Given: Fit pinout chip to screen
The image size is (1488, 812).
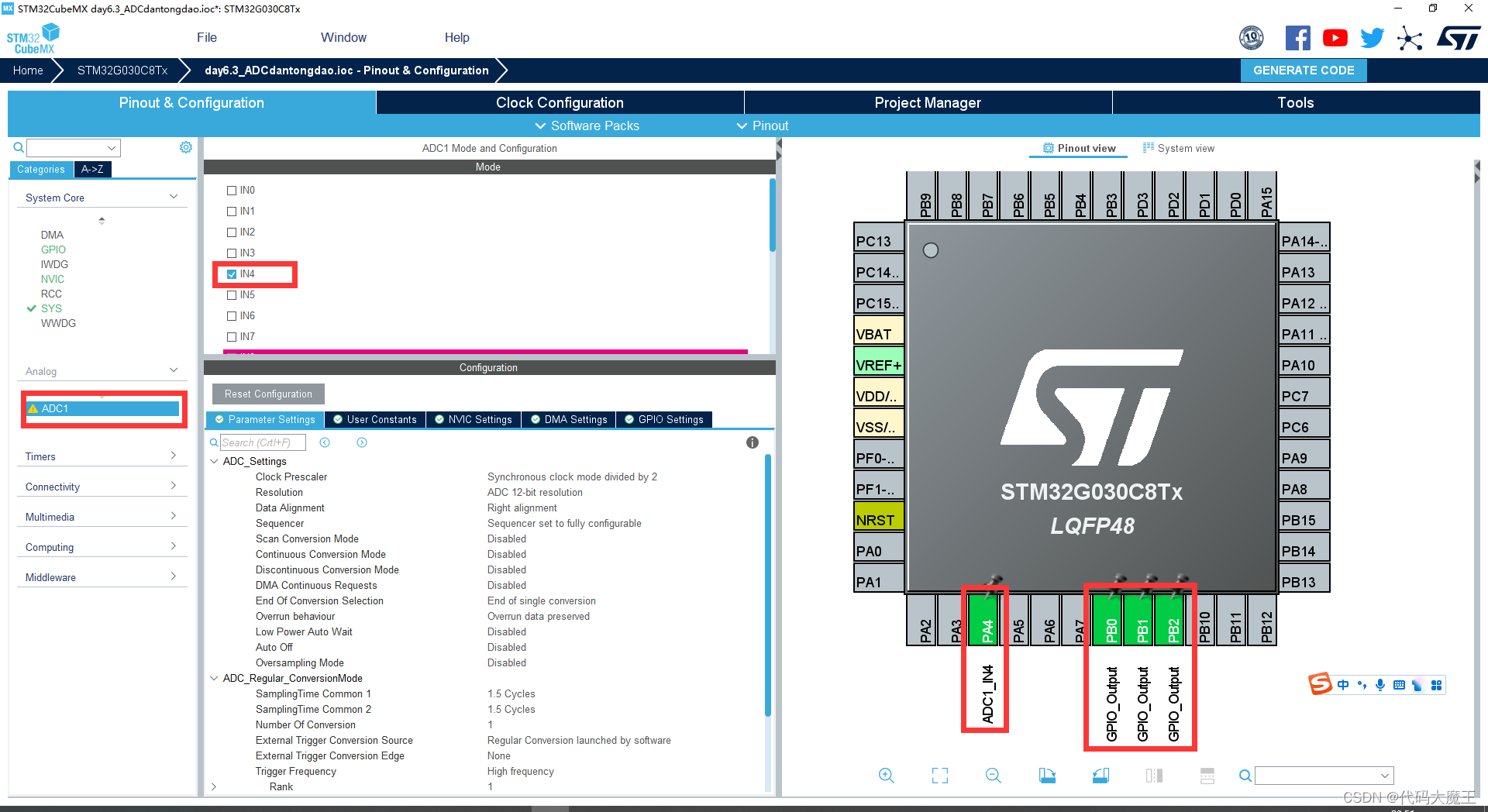Looking at the screenshot, I should click(x=940, y=776).
